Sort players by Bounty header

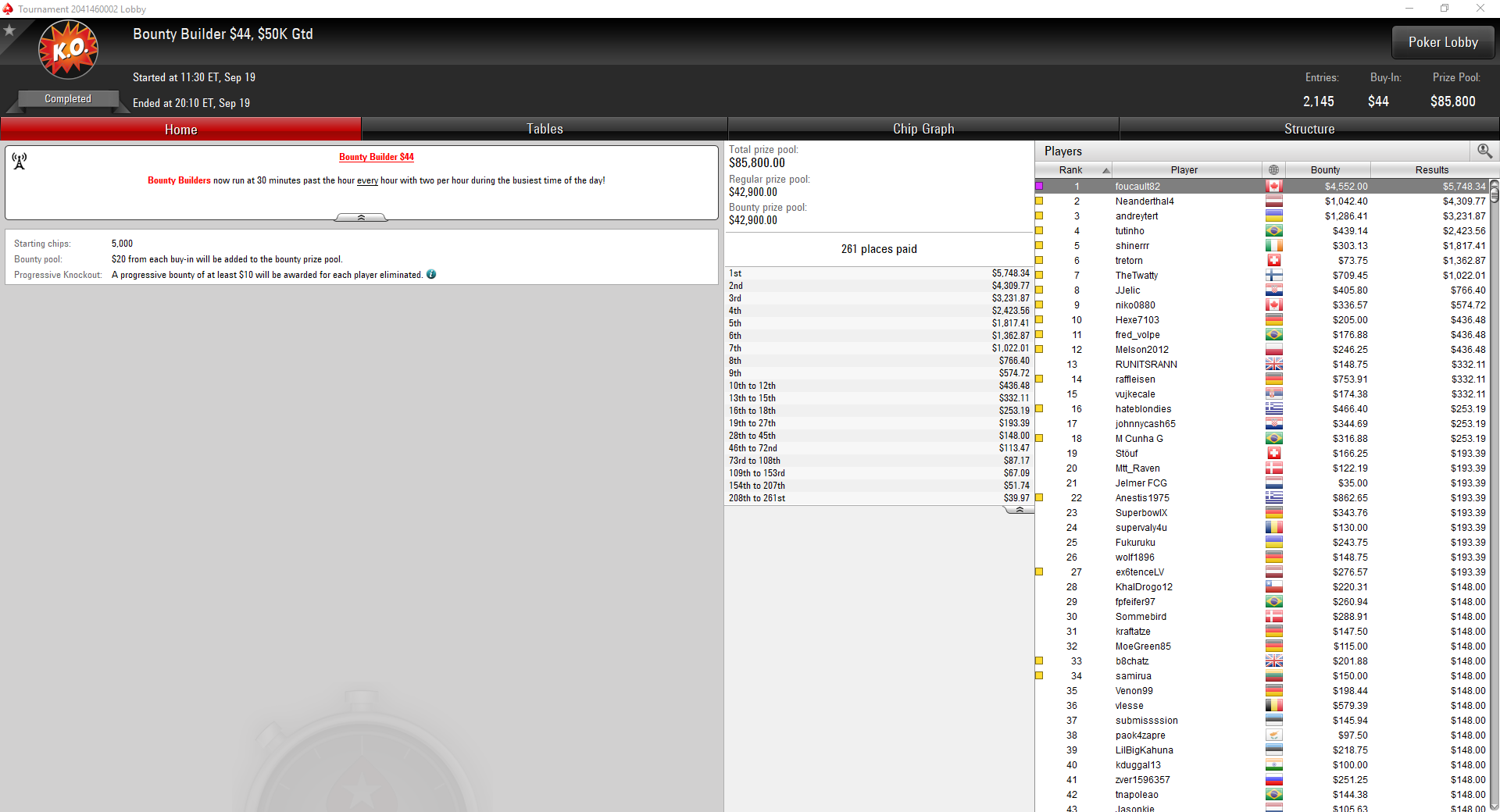(1327, 169)
